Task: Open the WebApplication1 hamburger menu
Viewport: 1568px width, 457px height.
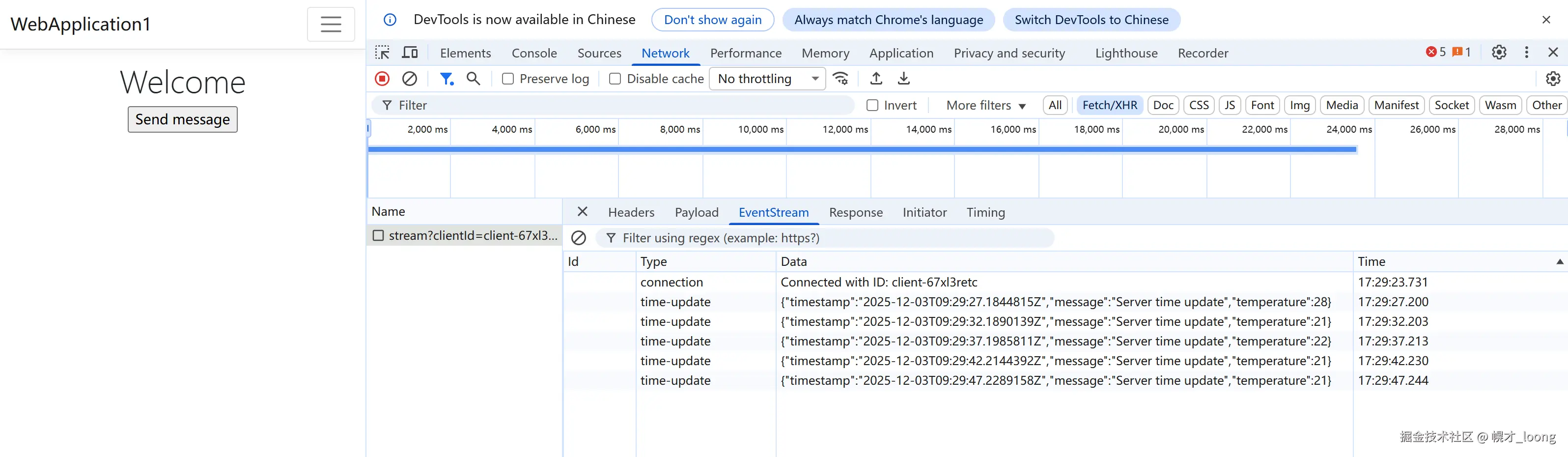Action: [331, 25]
